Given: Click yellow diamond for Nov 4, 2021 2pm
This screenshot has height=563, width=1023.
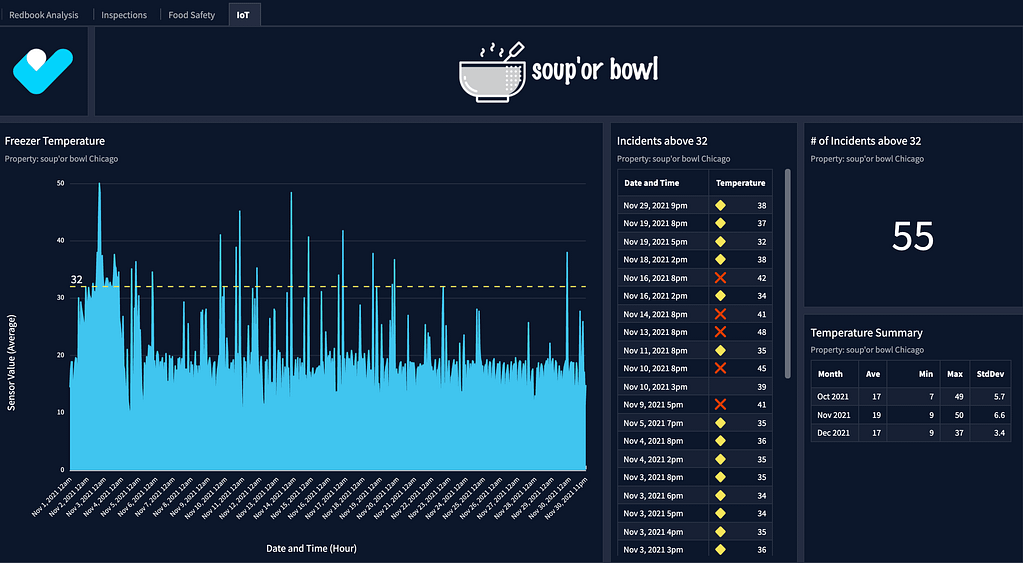Looking at the screenshot, I should 720,459.
